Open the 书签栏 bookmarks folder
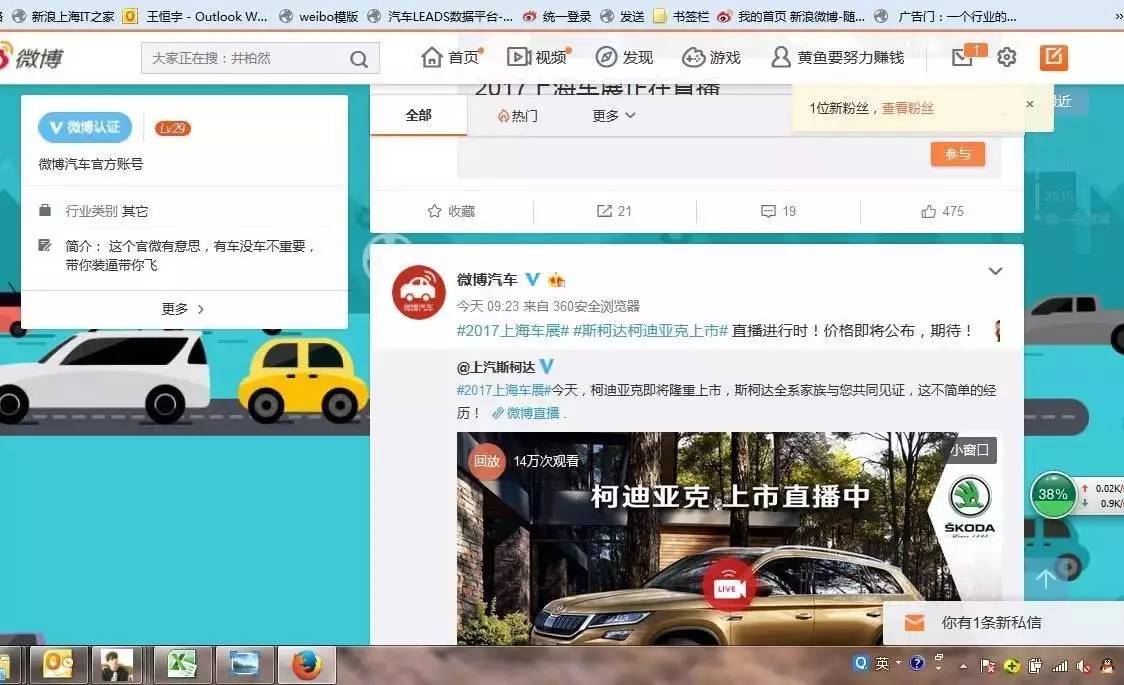The width and height of the screenshot is (1124, 685). (682, 16)
